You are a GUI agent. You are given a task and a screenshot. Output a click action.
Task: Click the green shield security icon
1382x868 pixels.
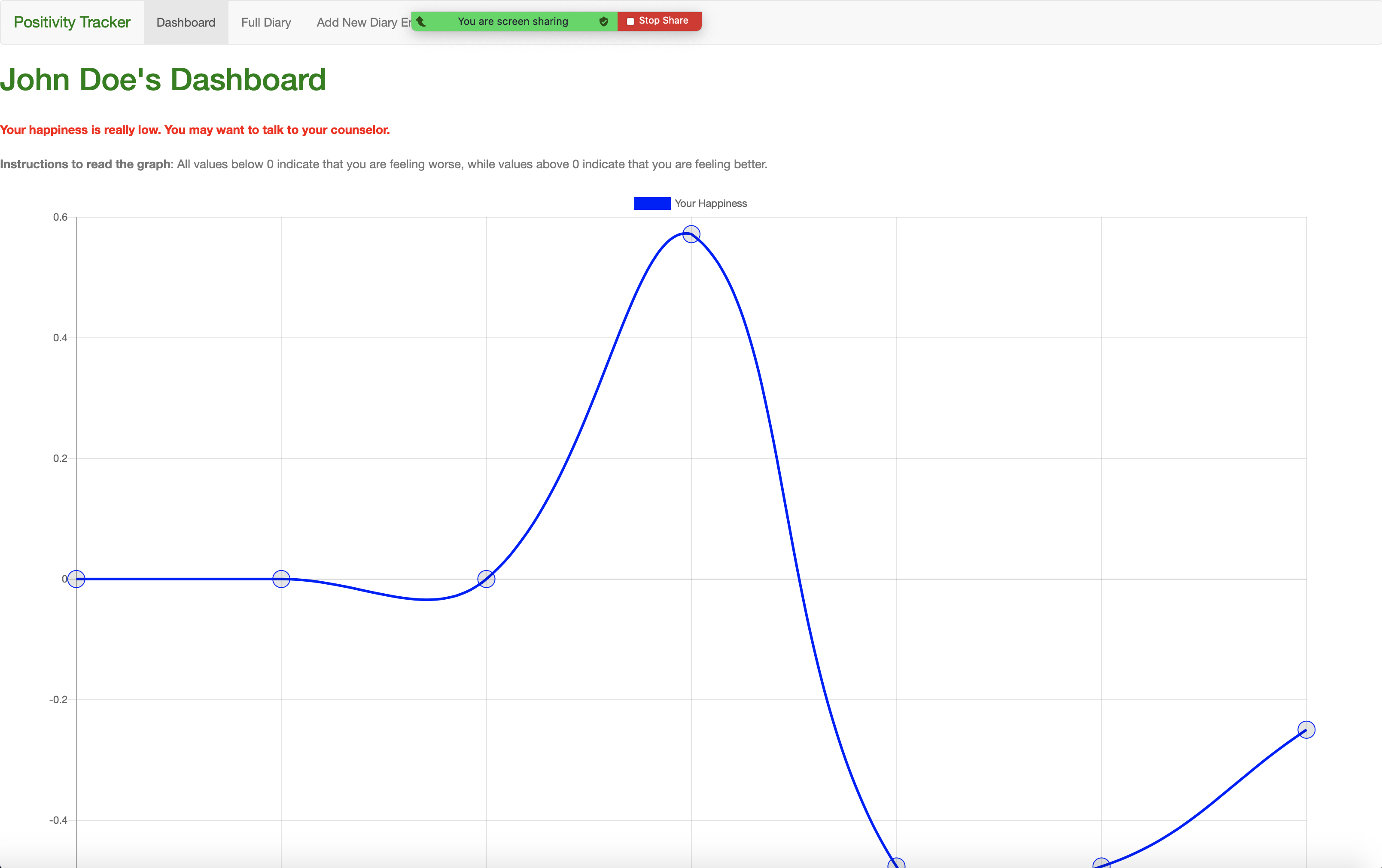point(603,21)
